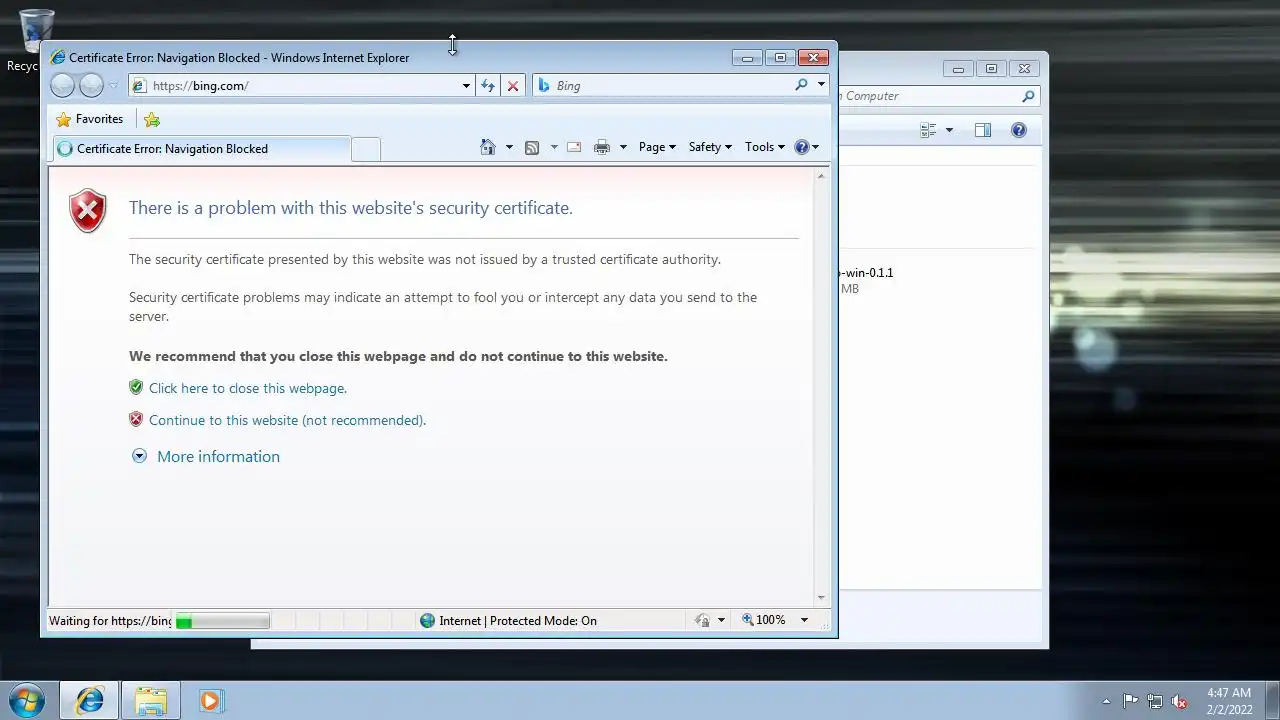This screenshot has width=1280, height=720.
Task: Open the Help question mark menu
Action: click(x=807, y=147)
